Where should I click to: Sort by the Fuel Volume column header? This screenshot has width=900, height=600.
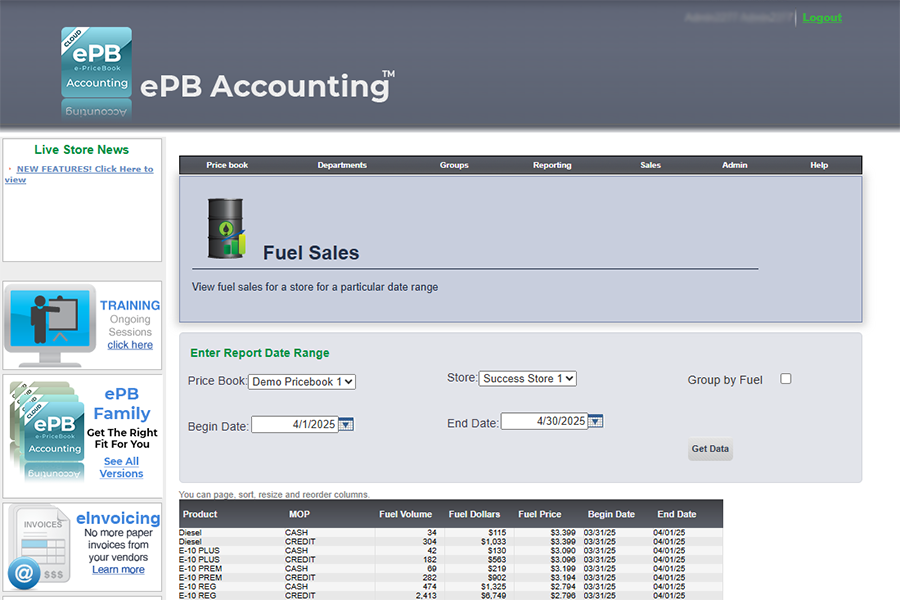pyautogui.click(x=405, y=514)
